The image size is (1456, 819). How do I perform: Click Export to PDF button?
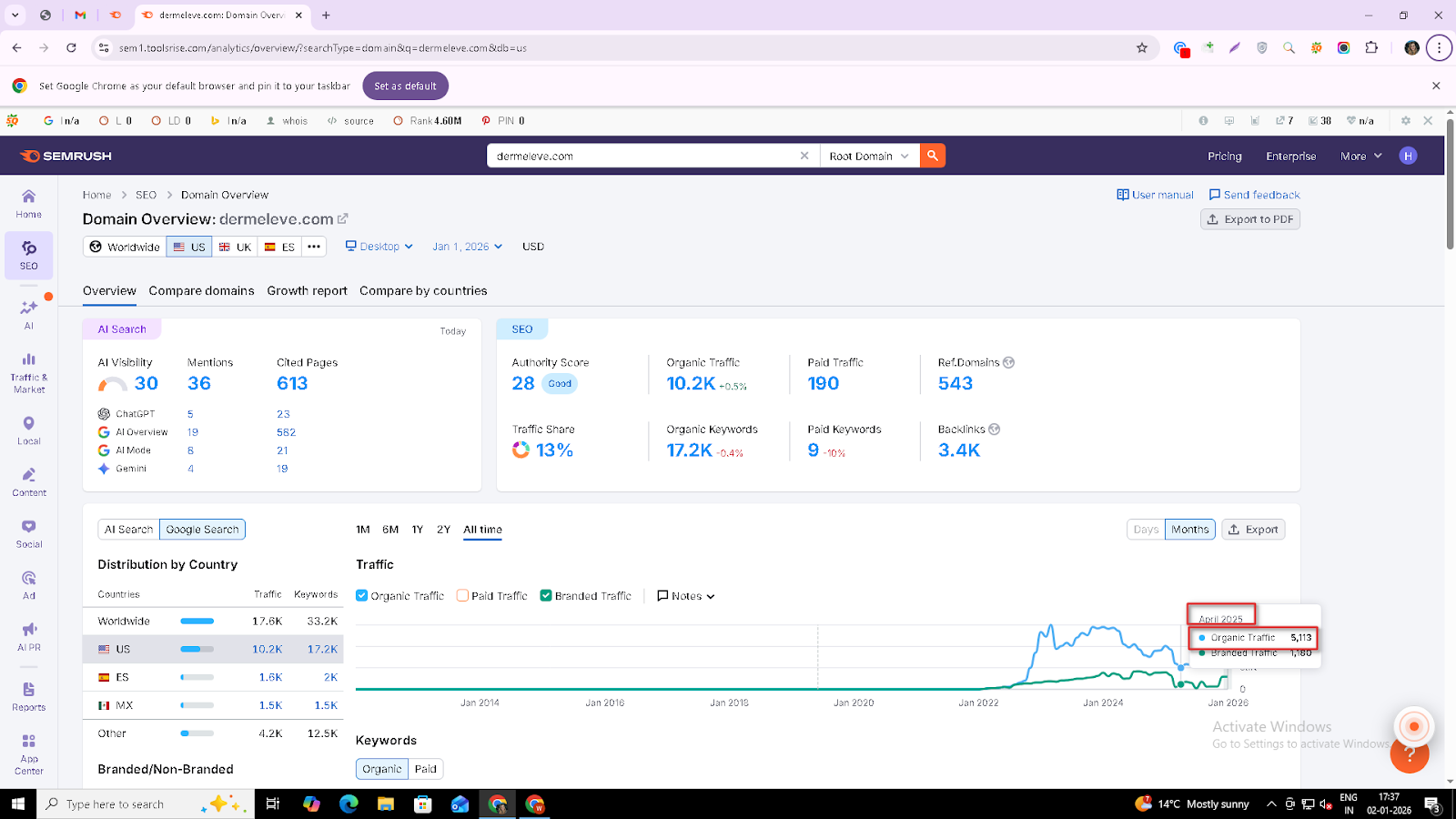pos(1250,219)
